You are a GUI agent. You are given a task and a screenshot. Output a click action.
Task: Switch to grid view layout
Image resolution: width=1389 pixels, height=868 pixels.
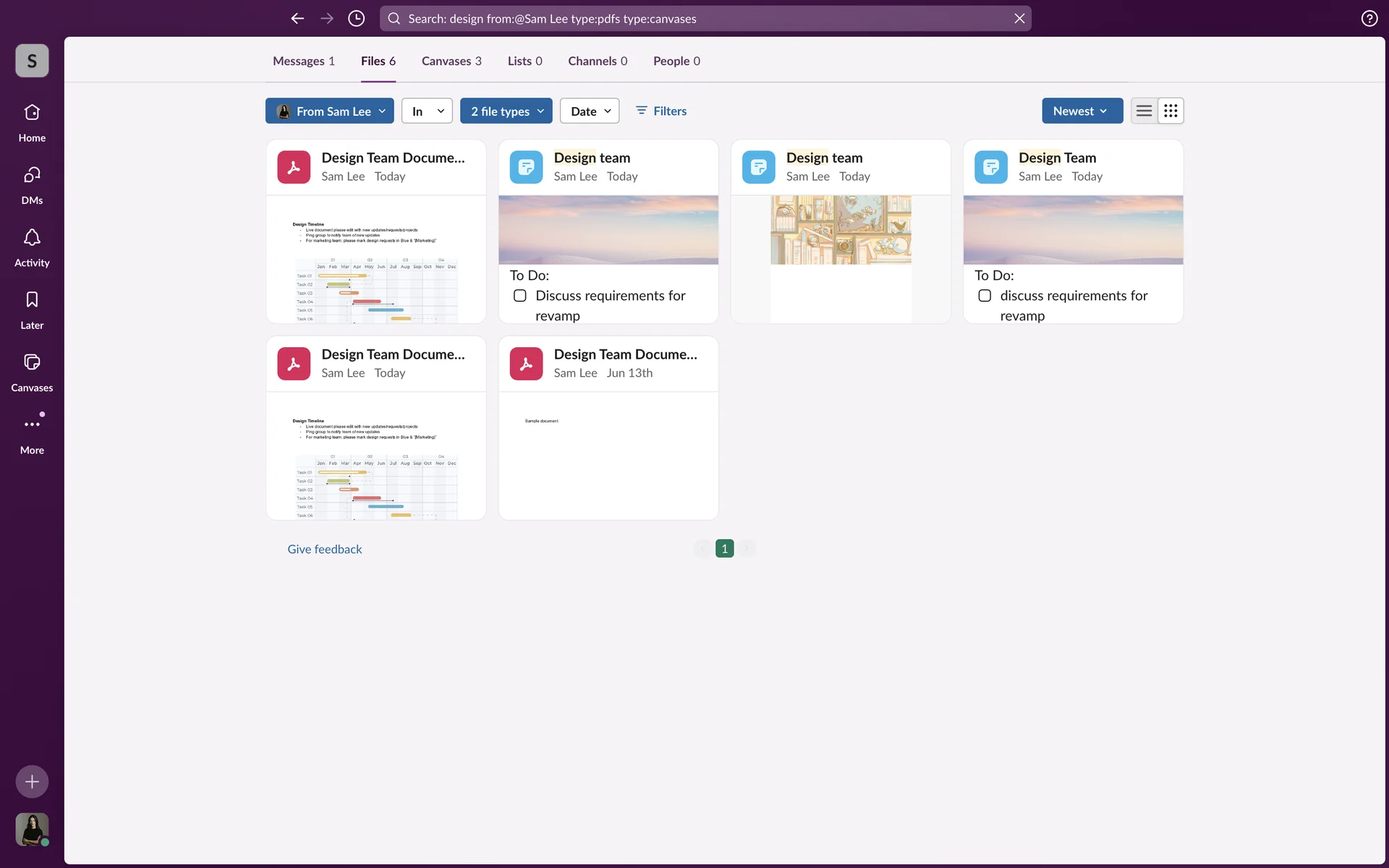[x=1171, y=111]
